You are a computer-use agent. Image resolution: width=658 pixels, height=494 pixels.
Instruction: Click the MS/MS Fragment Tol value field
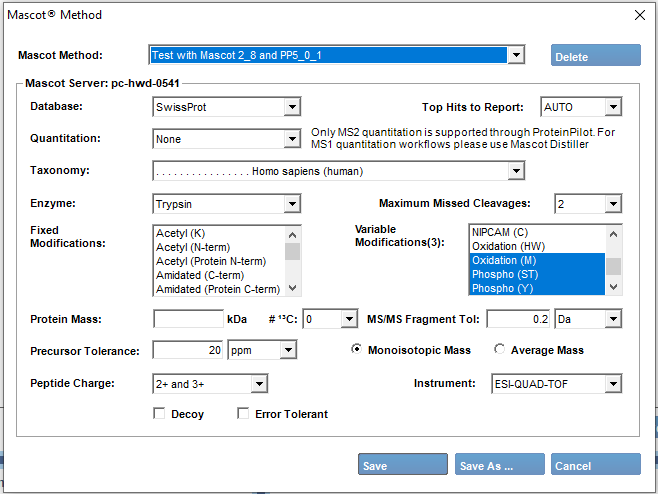point(518,319)
